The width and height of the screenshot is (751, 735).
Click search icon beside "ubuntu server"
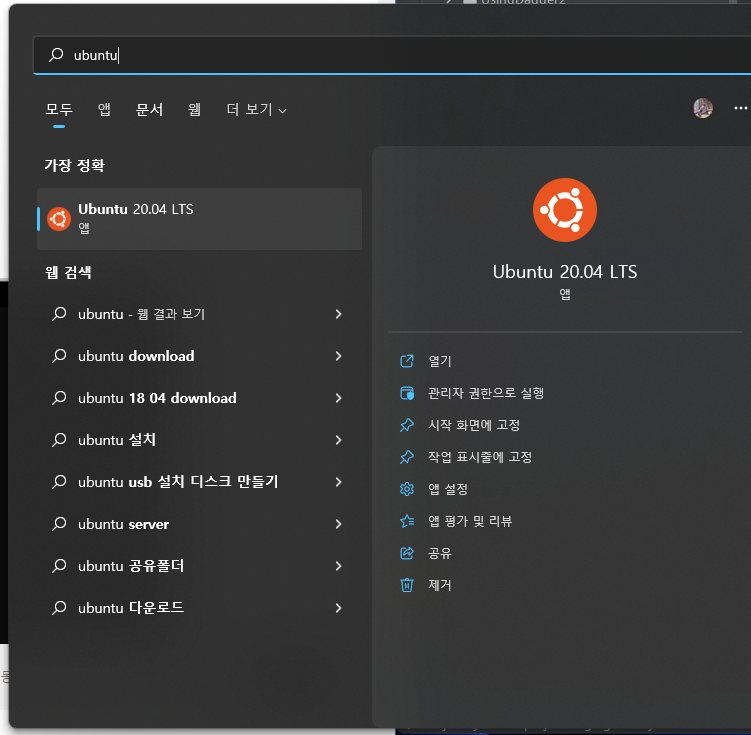(59, 523)
